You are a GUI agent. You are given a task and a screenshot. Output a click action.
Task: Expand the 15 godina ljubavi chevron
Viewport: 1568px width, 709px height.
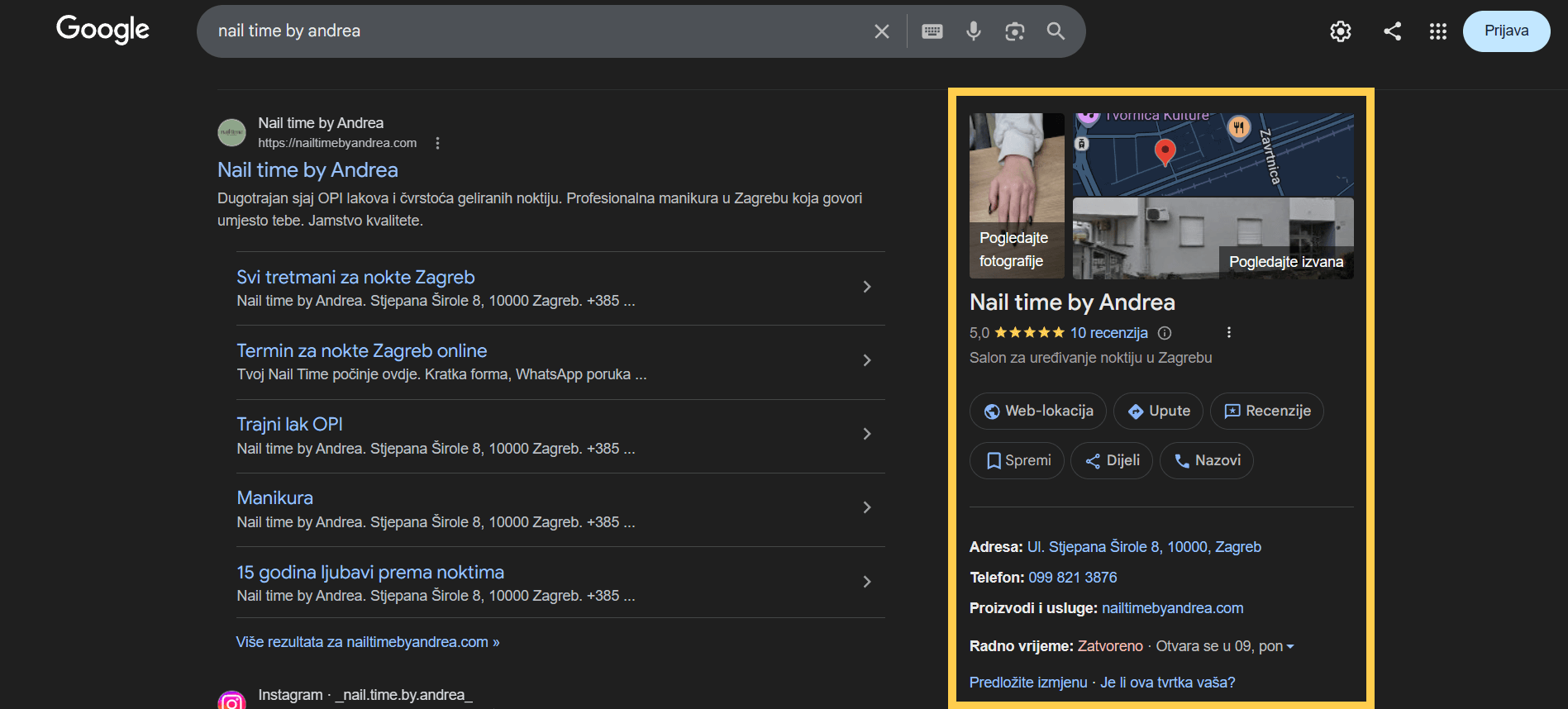867,582
